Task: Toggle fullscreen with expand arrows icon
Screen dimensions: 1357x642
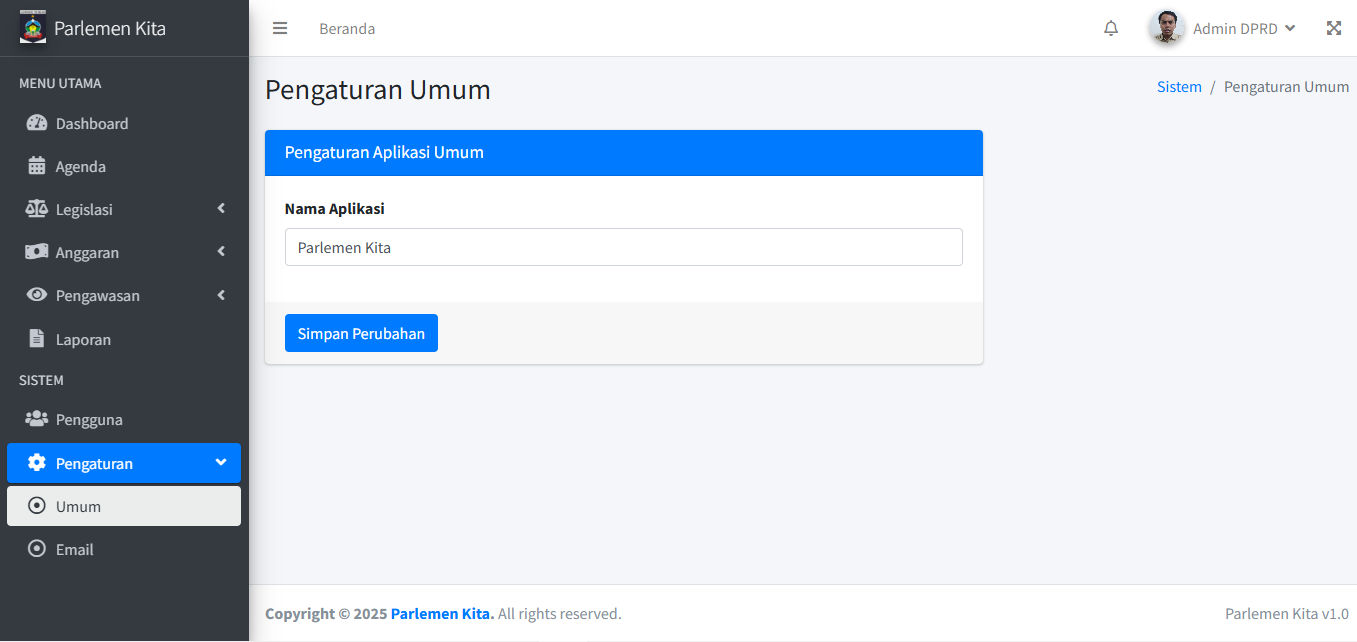Action: click(1333, 28)
